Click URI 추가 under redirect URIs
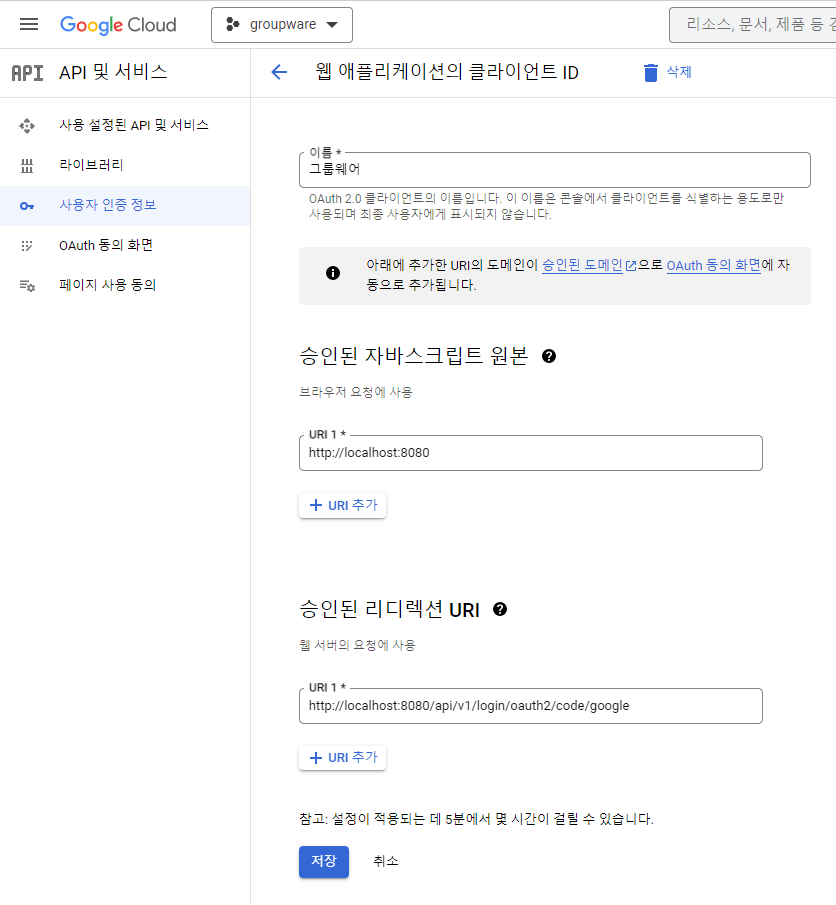836x905 pixels. [x=342, y=757]
